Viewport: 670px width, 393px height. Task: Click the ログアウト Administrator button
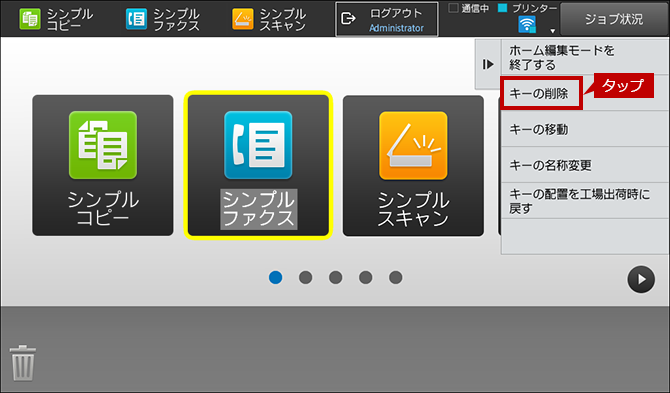click(387, 20)
